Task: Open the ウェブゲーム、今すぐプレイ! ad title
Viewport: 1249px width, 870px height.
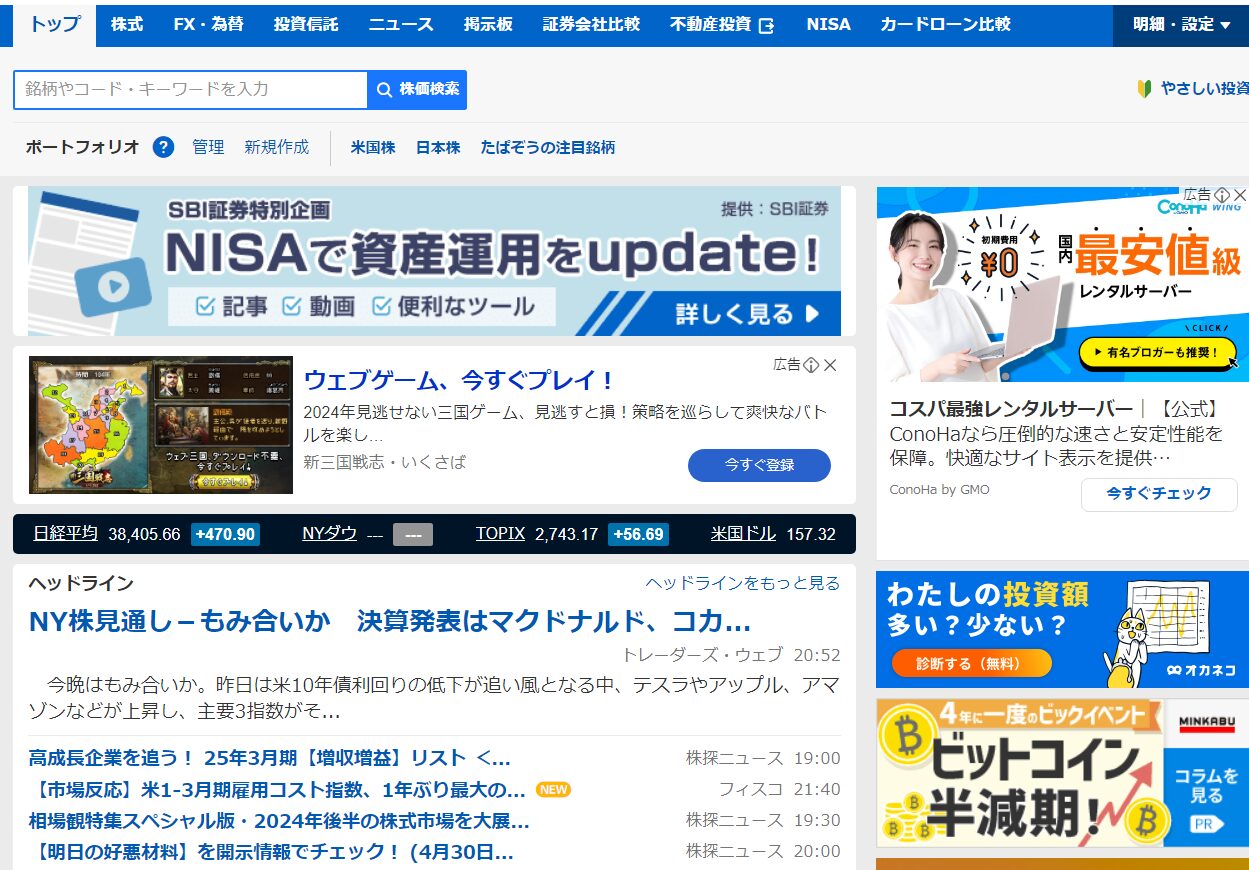Action: tap(459, 380)
